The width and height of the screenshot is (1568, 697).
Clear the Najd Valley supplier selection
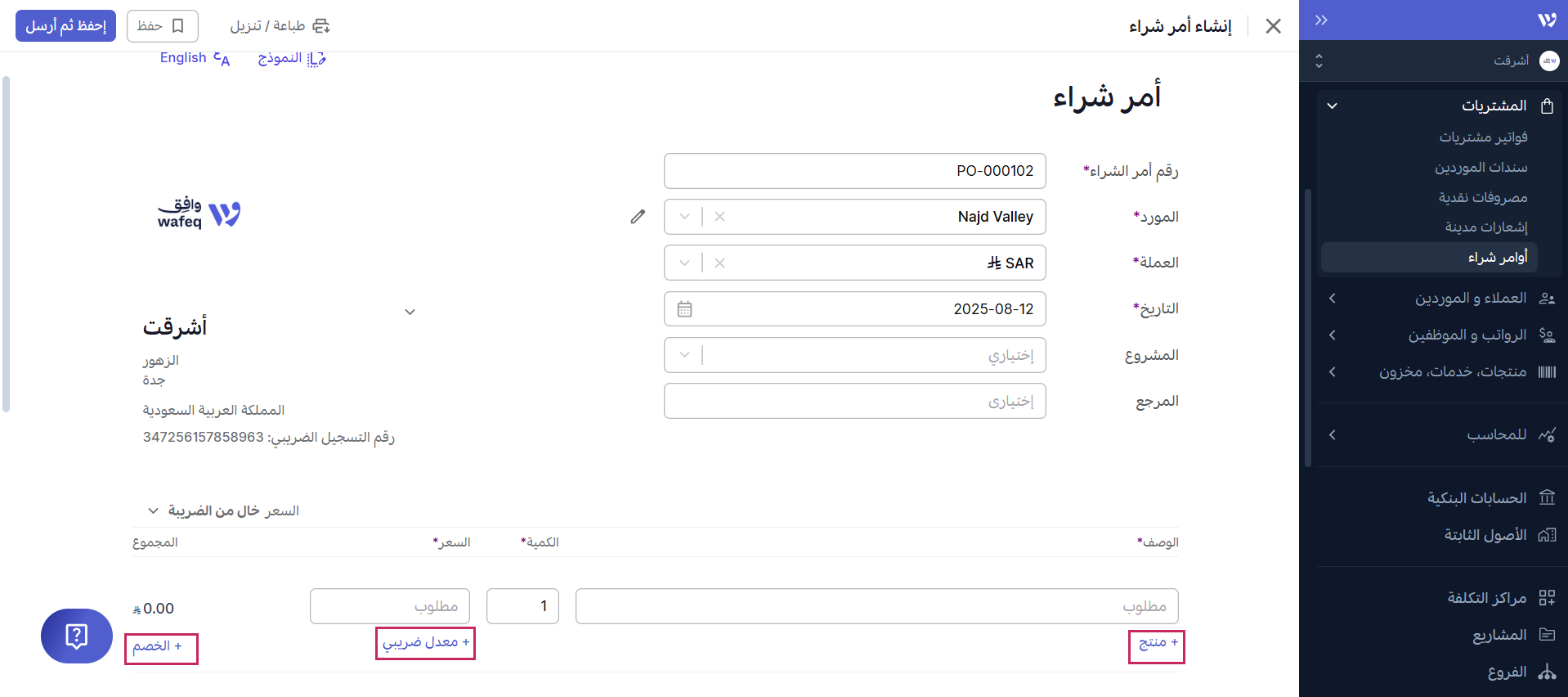[719, 217]
